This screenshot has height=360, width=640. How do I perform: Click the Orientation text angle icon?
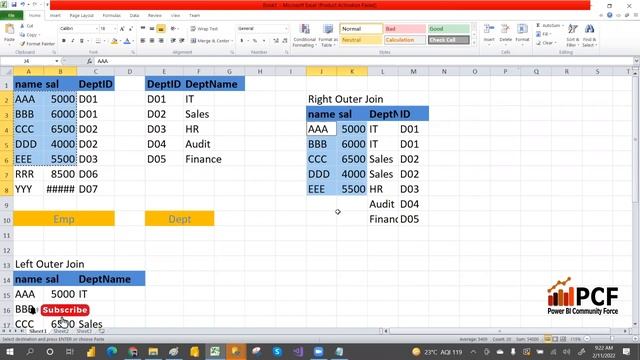174,29
